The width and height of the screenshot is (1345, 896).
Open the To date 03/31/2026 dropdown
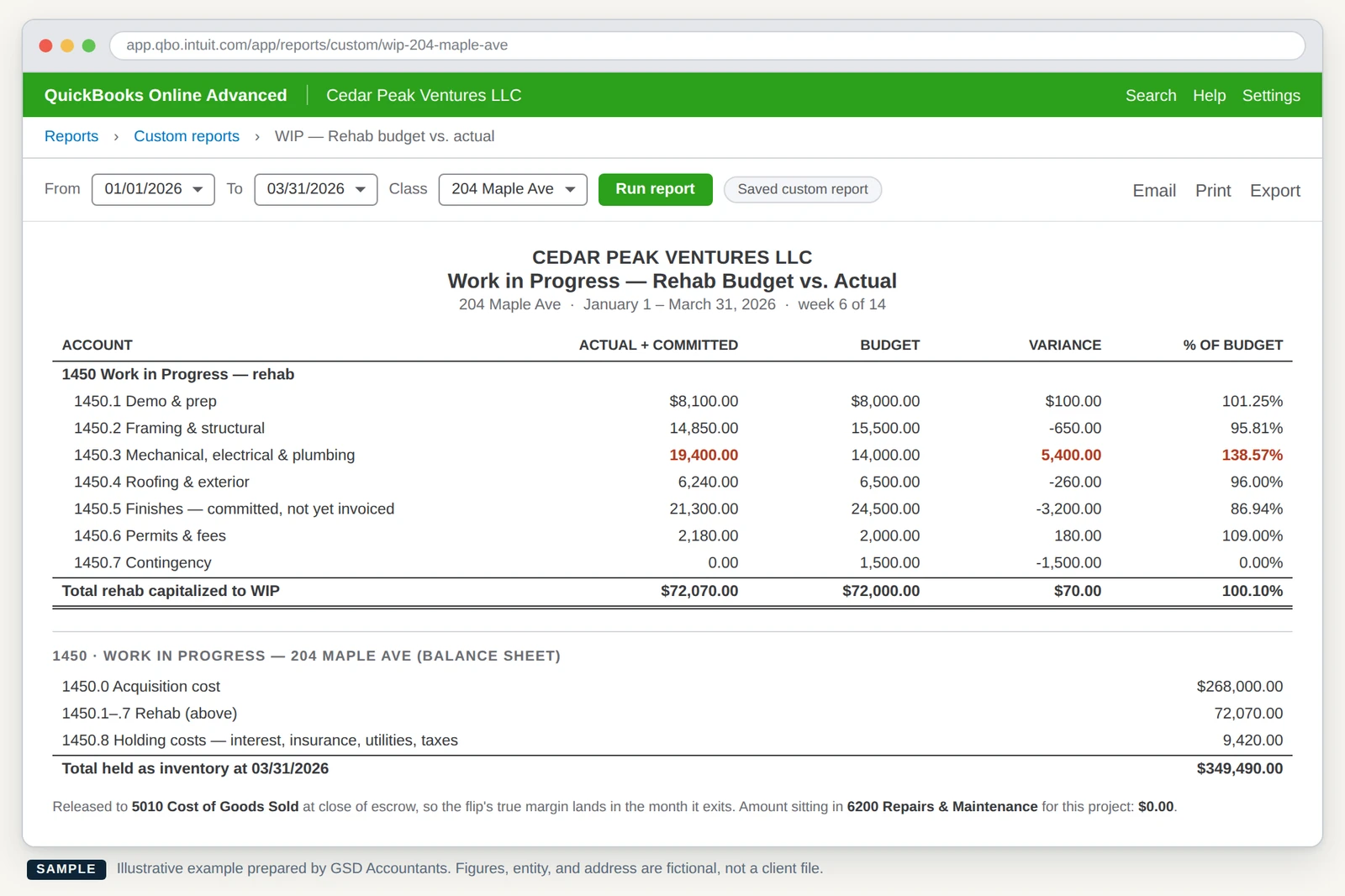click(315, 189)
